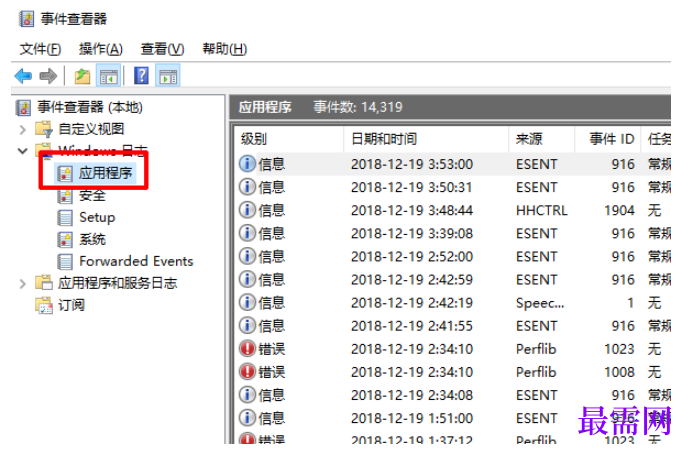
Task: Select date cell 2018-12-19 3:39:08
Action: click(x=412, y=234)
